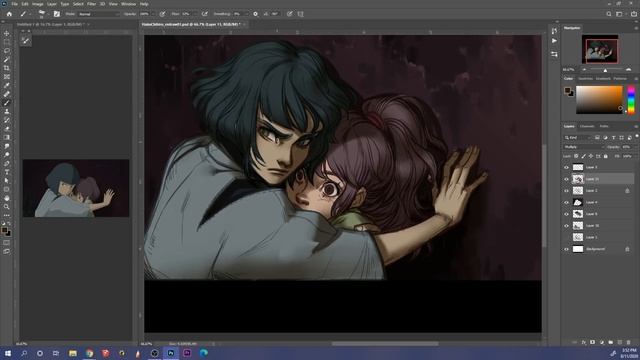This screenshot has height=360, width=640.
Task: Hide Layer 3 with its eye icon
Action: pyautogui.click(x=566, y=167)
